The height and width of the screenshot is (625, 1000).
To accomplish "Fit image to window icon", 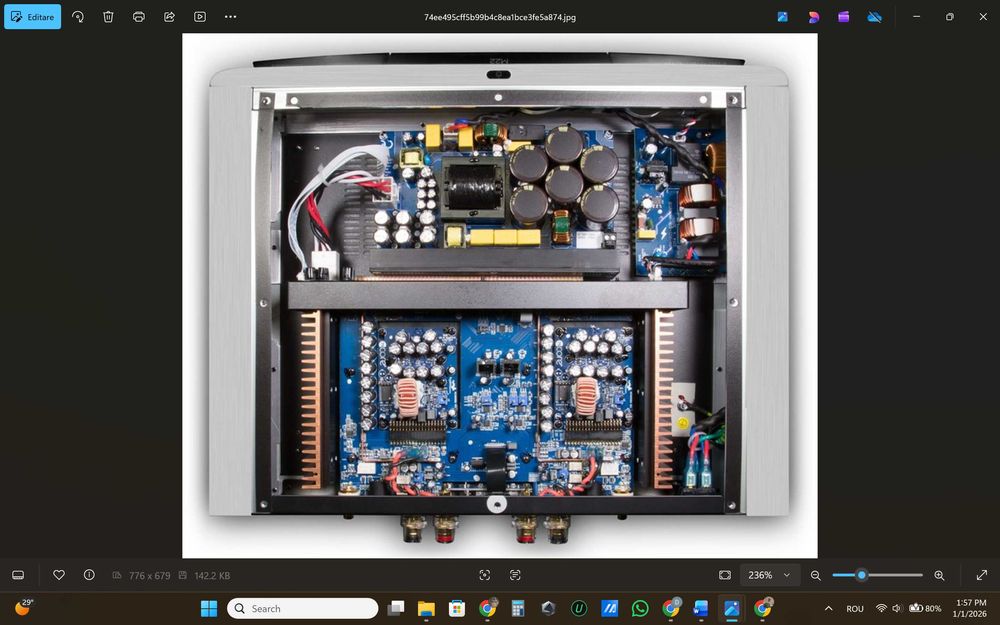I will pos(725,575).
